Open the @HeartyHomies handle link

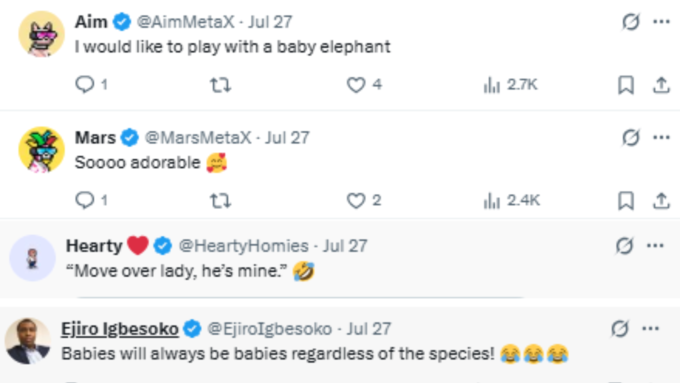pos(243,246)
